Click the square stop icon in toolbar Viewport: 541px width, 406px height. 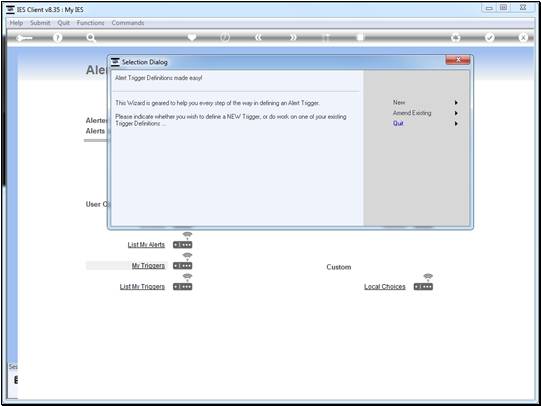(x=360, y=37)
